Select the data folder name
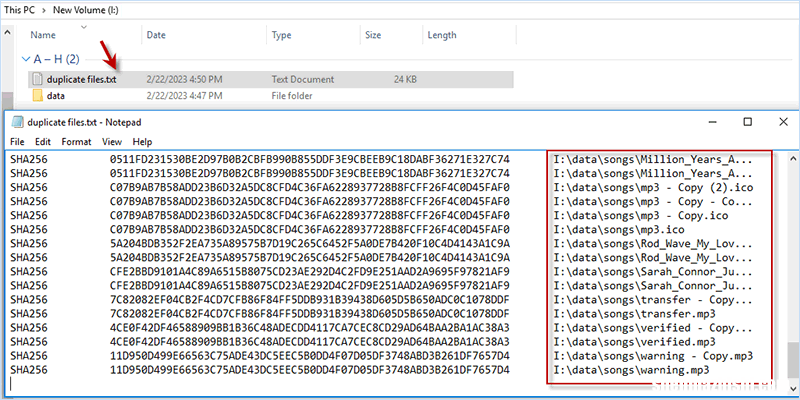The height and width of the screenshot is (400, 800). pos(55,95)
